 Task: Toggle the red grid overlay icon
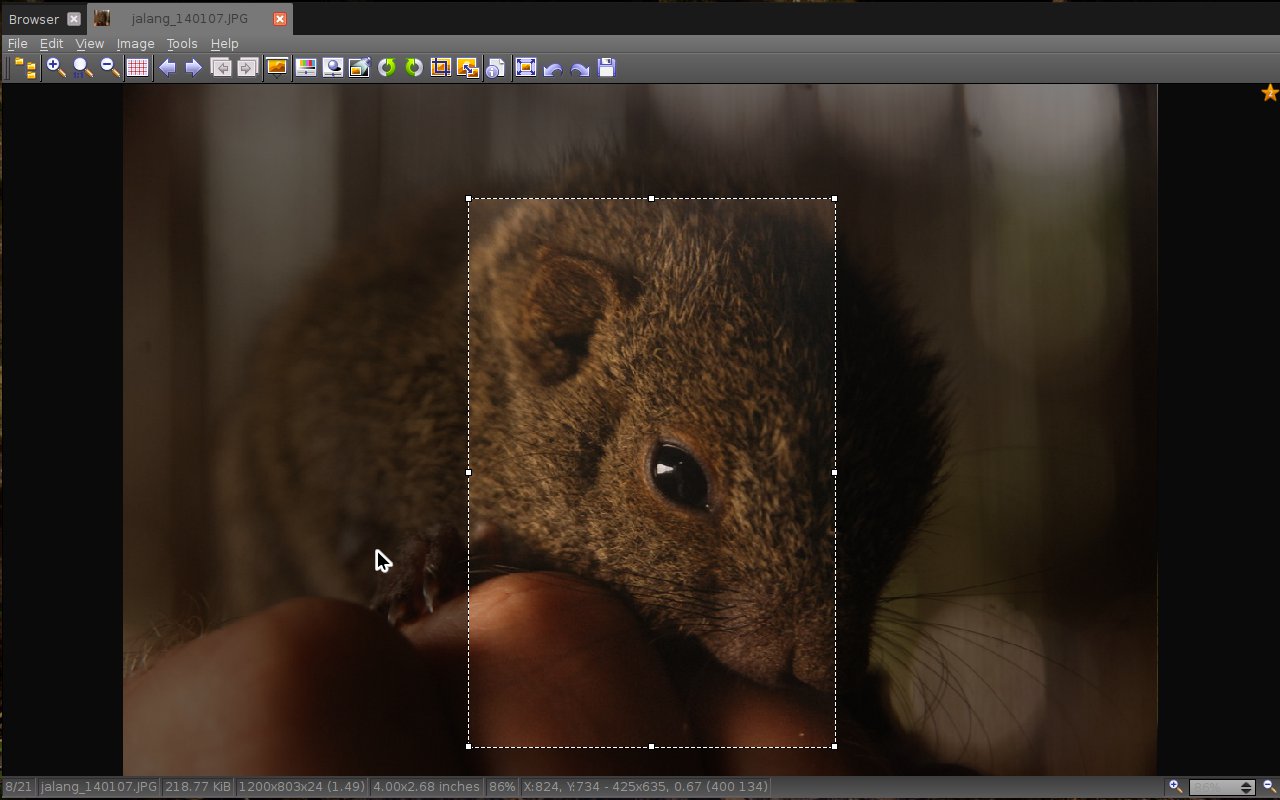(137, 68)
